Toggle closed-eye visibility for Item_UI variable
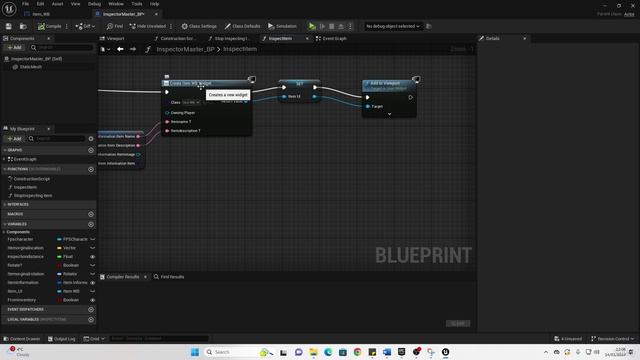The image size is (640, 360). click(93, 291)
